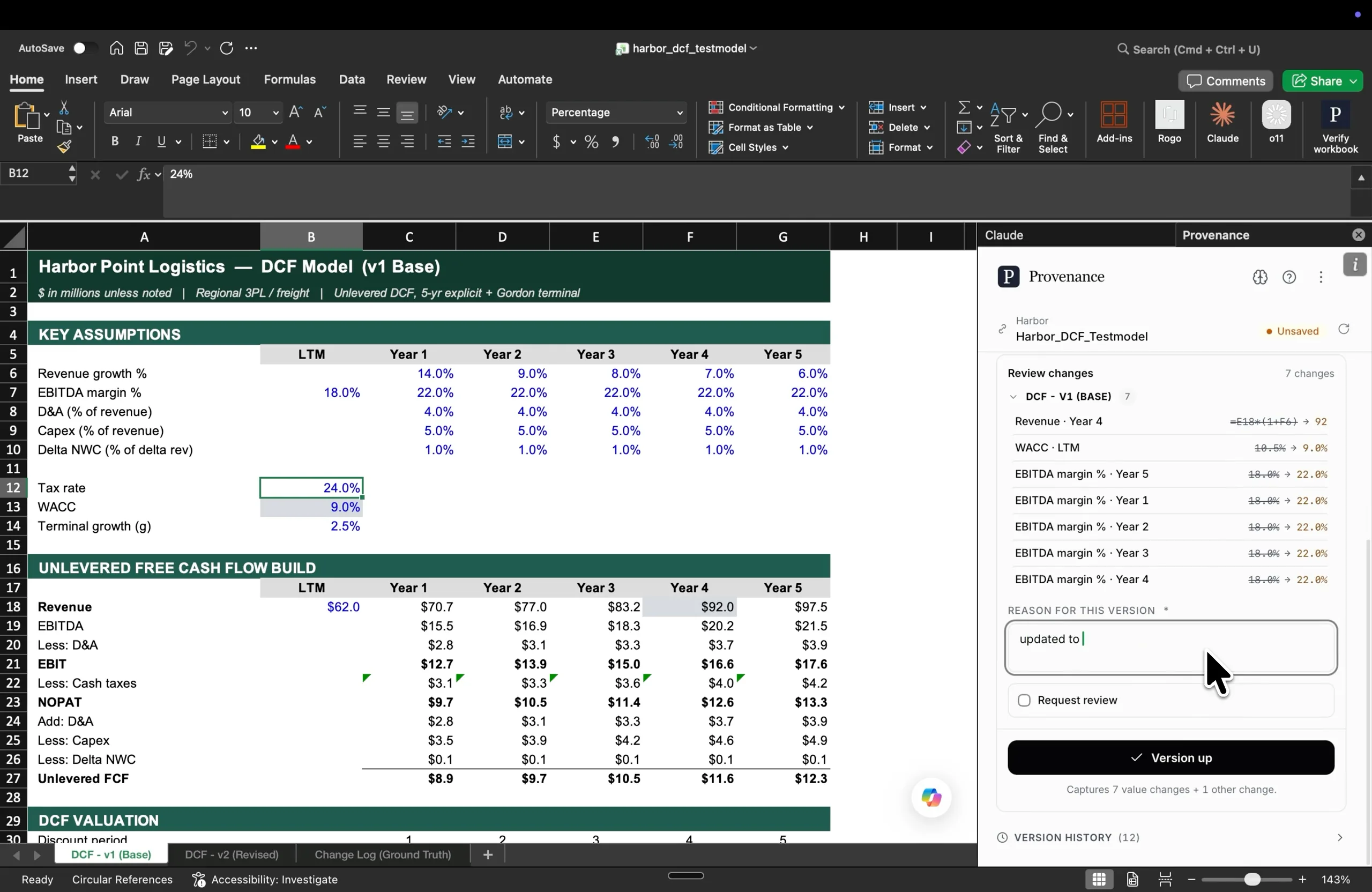The height and width of the screenshot is (892, 1372).
Task: Add a new sheet with plus button
Action: pyautogui.click(x=488, y=854)
